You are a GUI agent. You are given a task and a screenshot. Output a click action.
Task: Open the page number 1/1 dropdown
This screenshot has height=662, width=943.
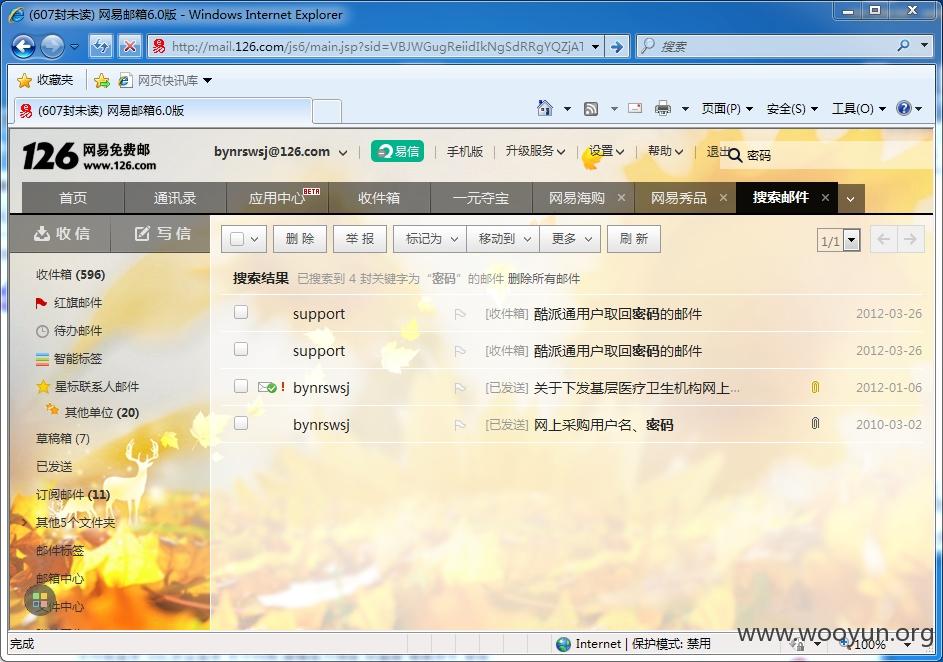pos(851,241)
